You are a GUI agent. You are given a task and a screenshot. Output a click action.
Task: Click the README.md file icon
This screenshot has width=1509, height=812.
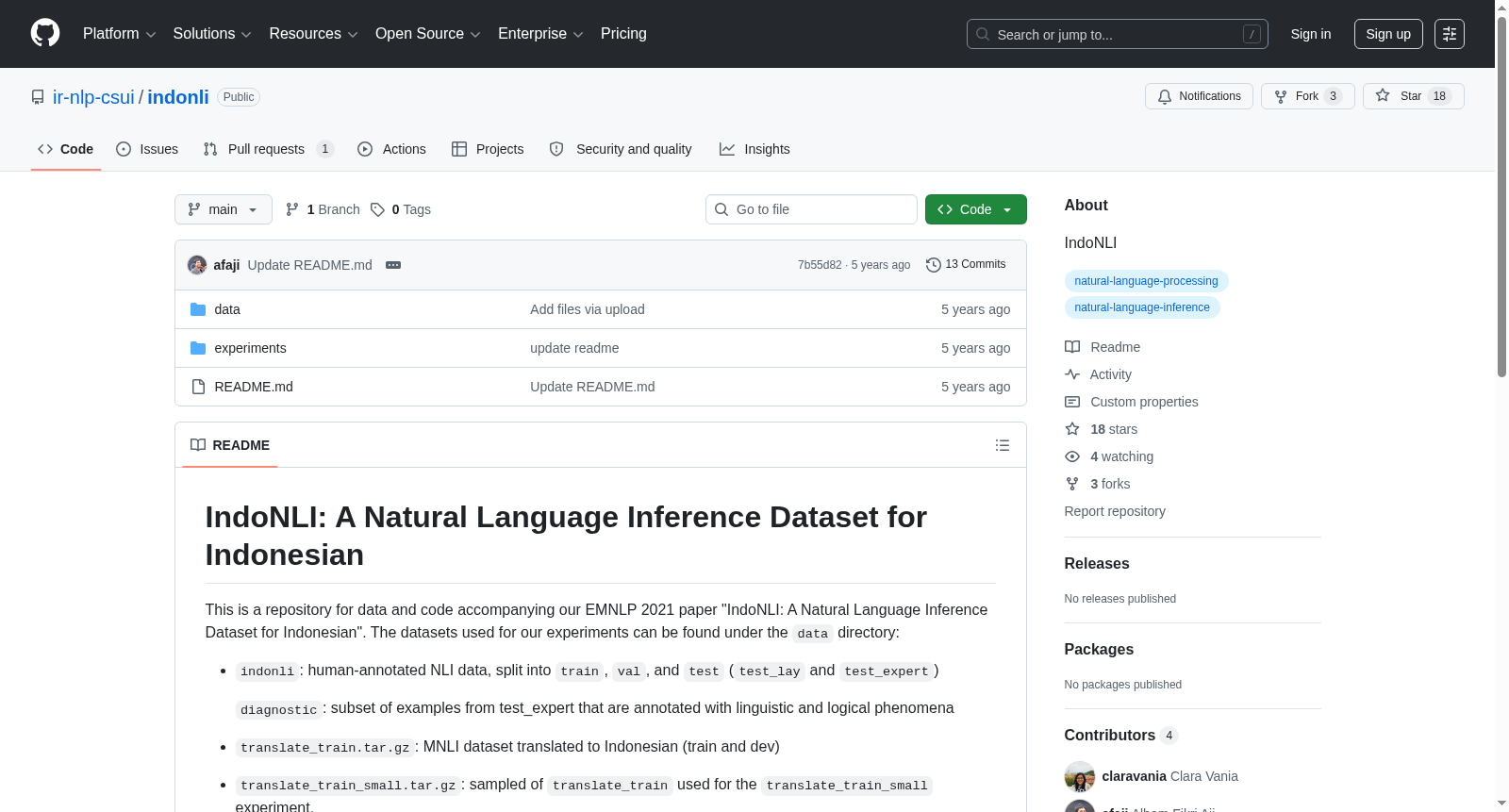point(198,387)
